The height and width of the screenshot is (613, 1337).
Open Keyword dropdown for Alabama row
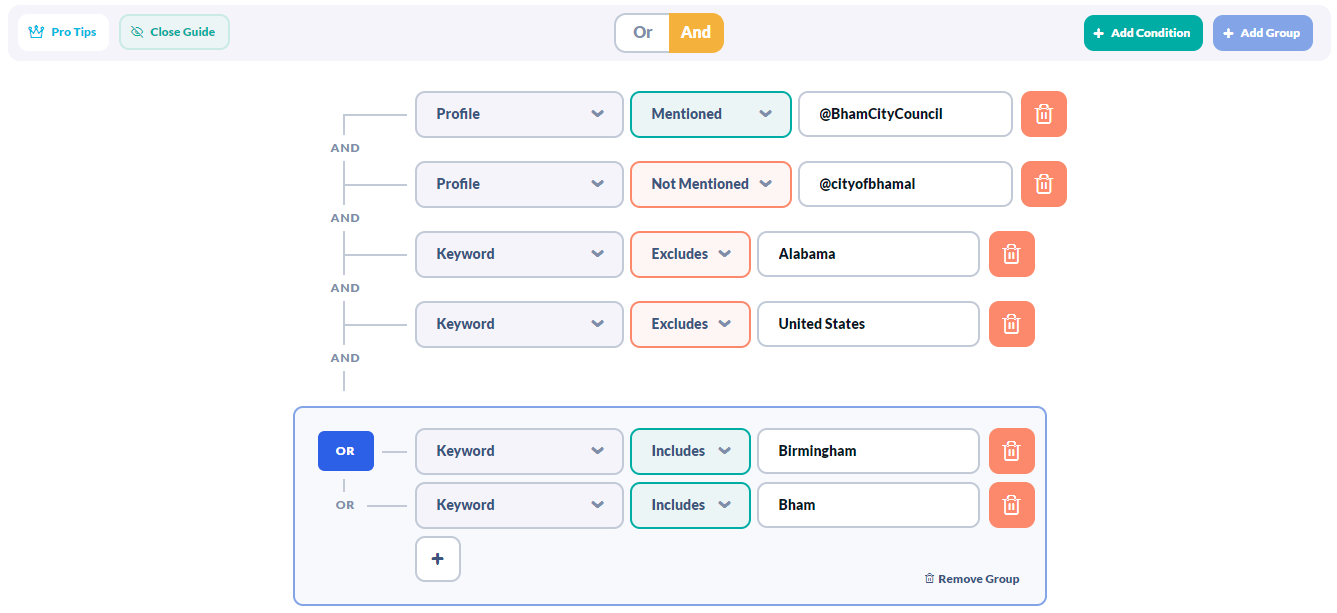[520, 254]
